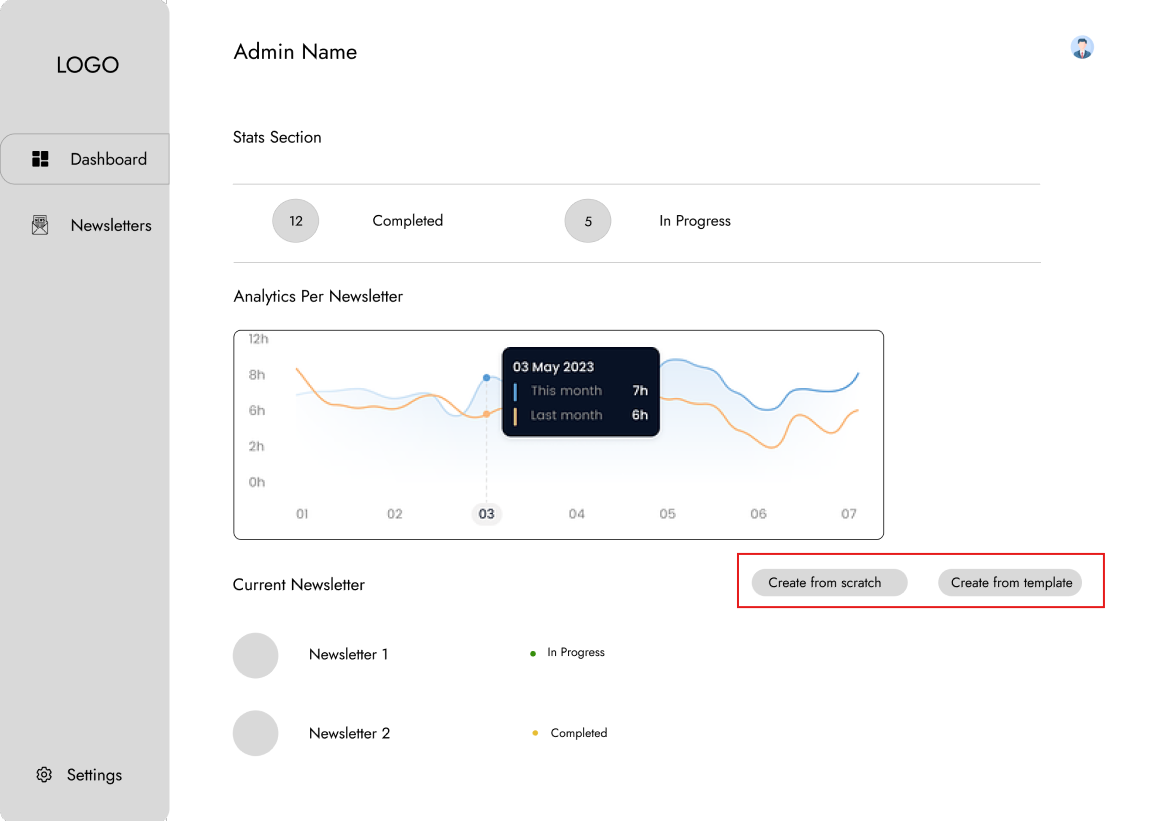This screenshot has height=821, width=1153.
Task: Click the Newsletters envelope icon
Action: click(x=40, y=225)
